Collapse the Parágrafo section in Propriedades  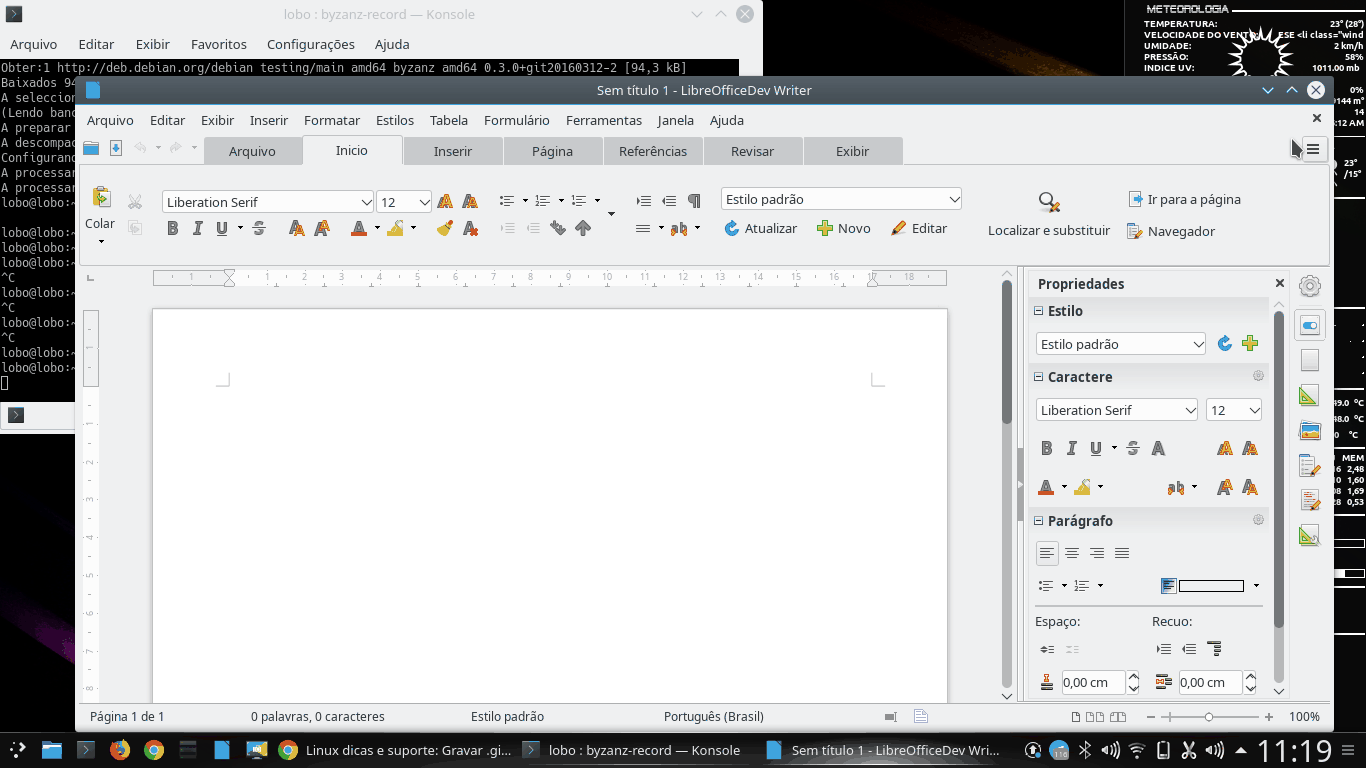coord(1038,520)
